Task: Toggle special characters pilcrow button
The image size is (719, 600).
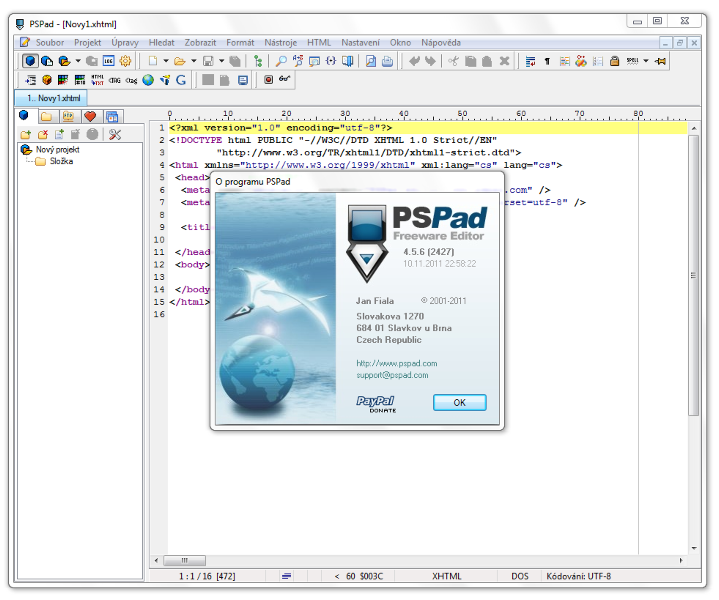Action: (x=547, y=61)
